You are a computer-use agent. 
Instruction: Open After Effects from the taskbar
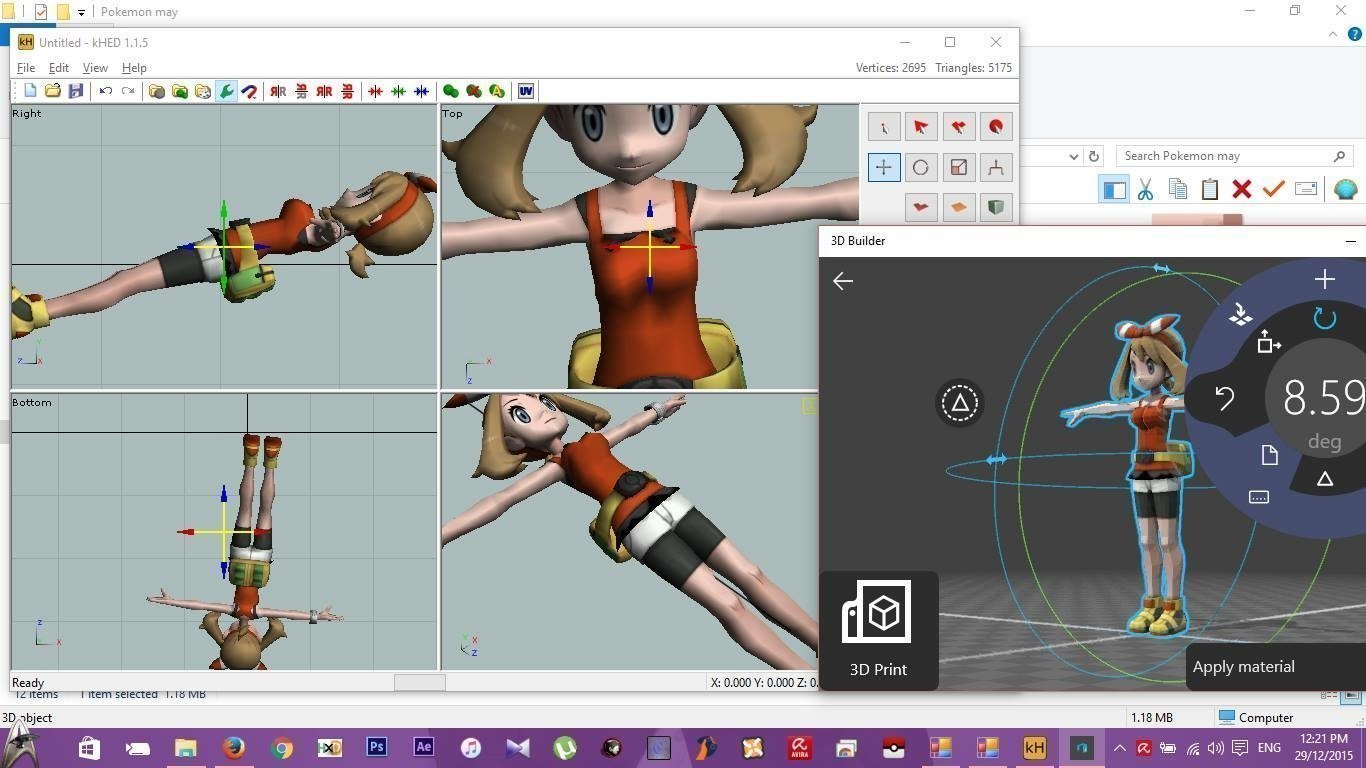[x=423, y=747]
